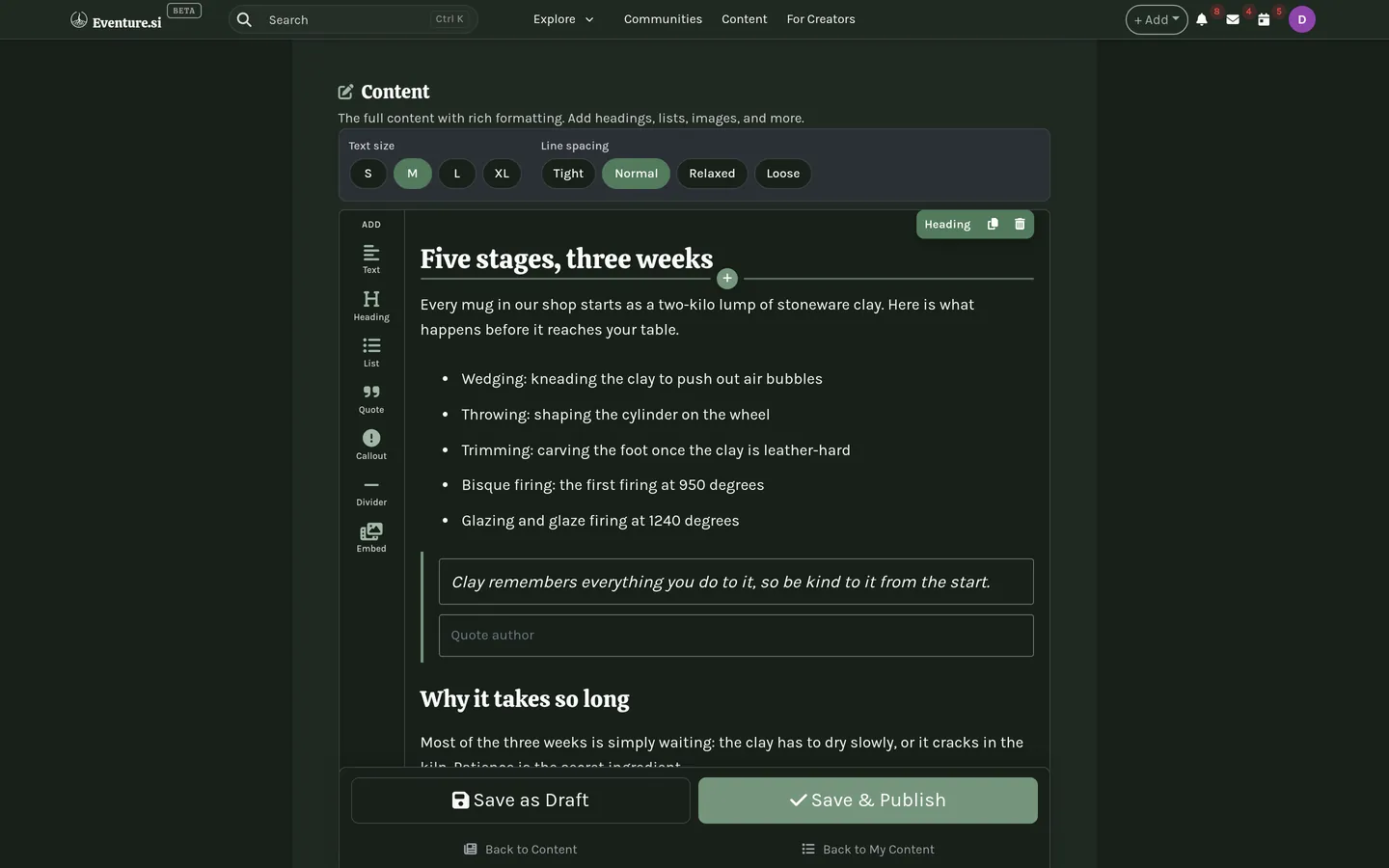
Task: Go to Communities page
Action: point(663,19)
